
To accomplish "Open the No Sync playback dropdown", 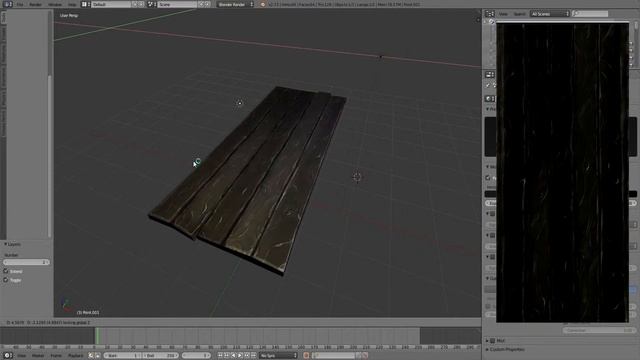I will pos(279,356).
